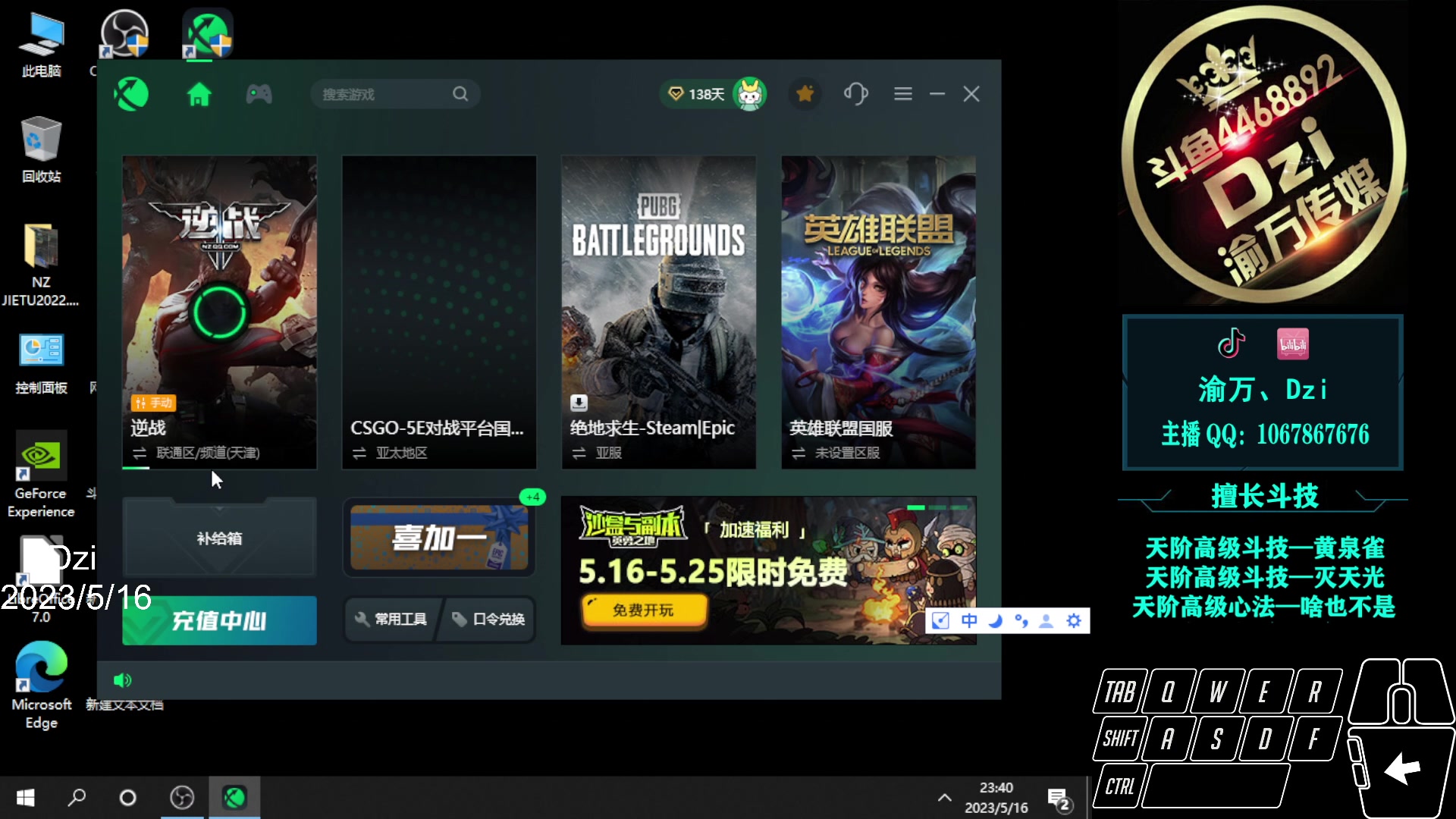Open the 138天 membership badge

[x=696, y=94]
